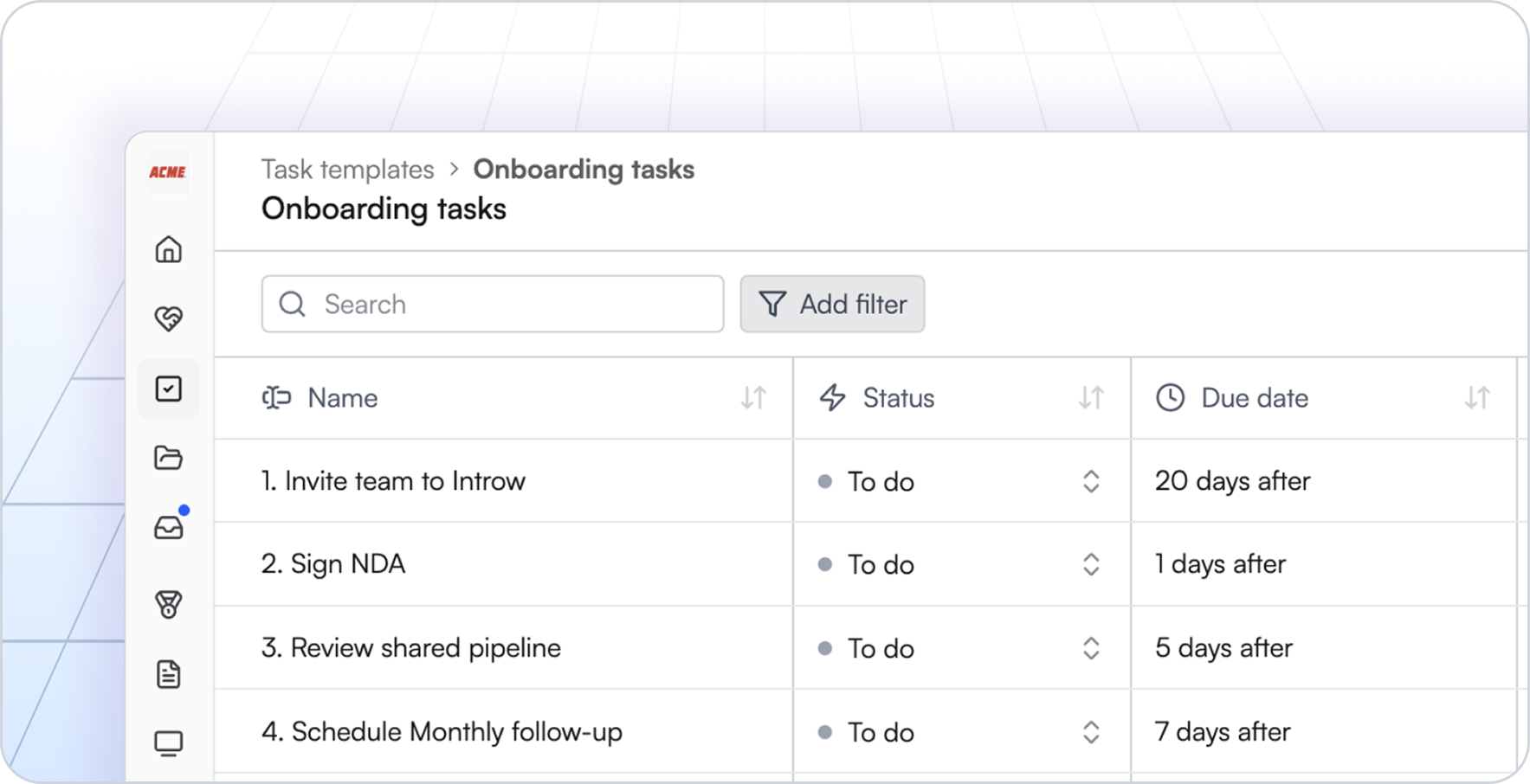Toggle sorting on the Status column
This screenshot has width=1530, height=784.
1091,398
